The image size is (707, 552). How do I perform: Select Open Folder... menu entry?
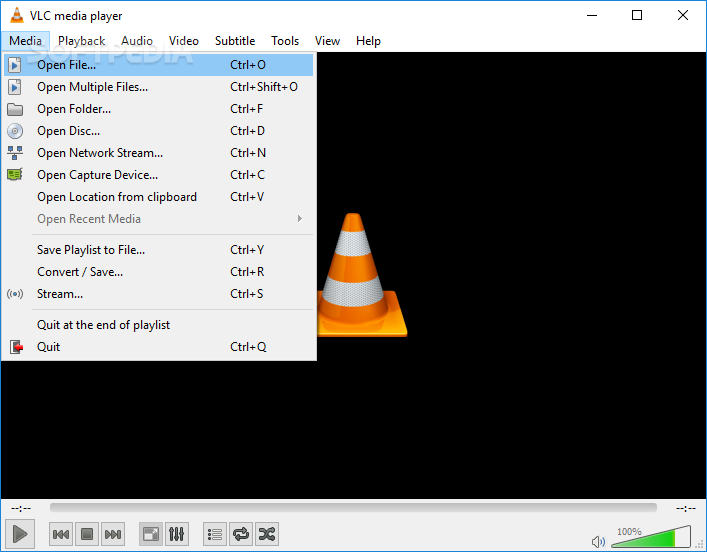click(159, 109)
